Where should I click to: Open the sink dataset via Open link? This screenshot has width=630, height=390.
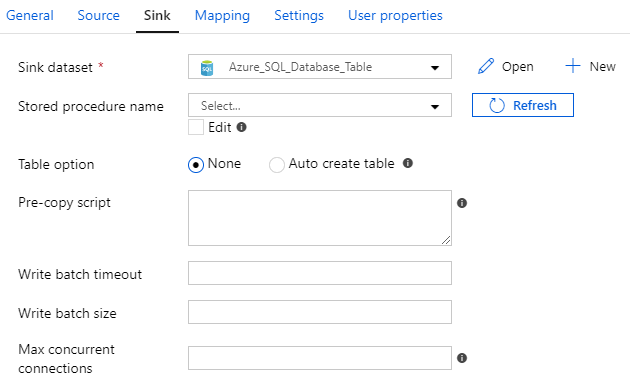coord(518,67)
